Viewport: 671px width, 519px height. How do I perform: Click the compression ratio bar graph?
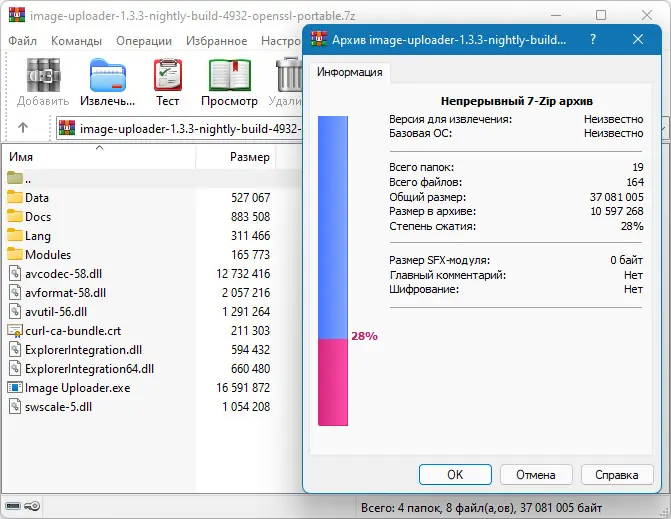[x=333, y=270]
